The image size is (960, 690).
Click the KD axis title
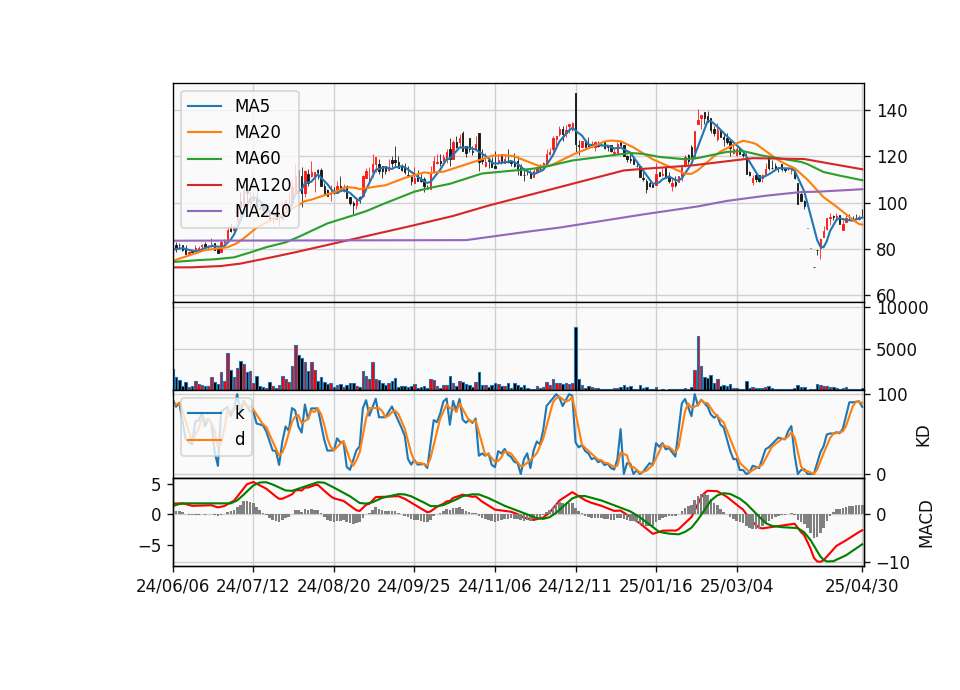[923, 437]
